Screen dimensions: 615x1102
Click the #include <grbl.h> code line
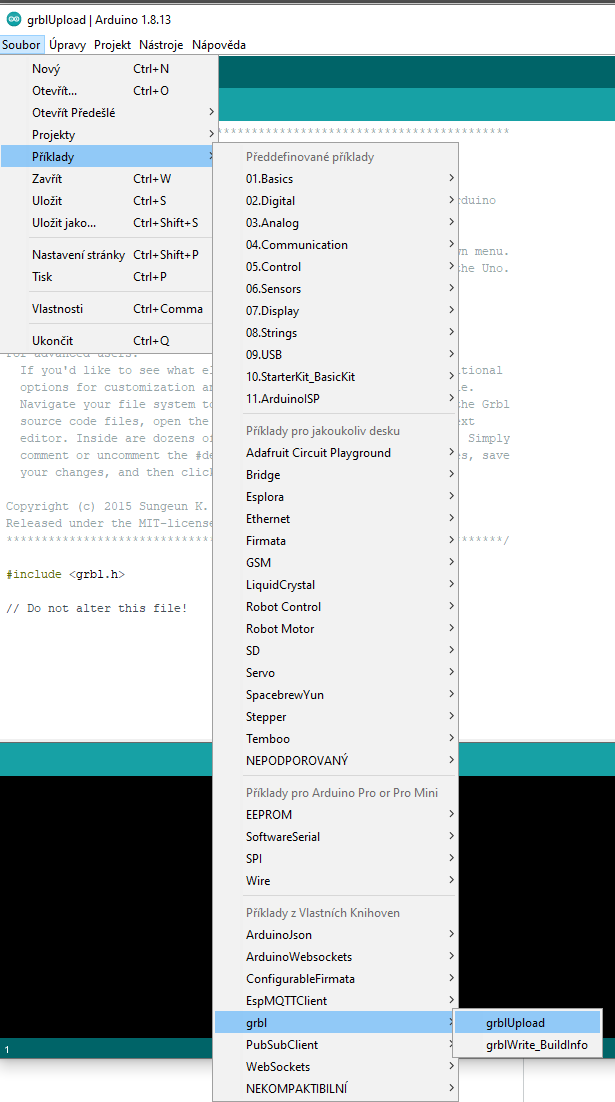point(65,573)
